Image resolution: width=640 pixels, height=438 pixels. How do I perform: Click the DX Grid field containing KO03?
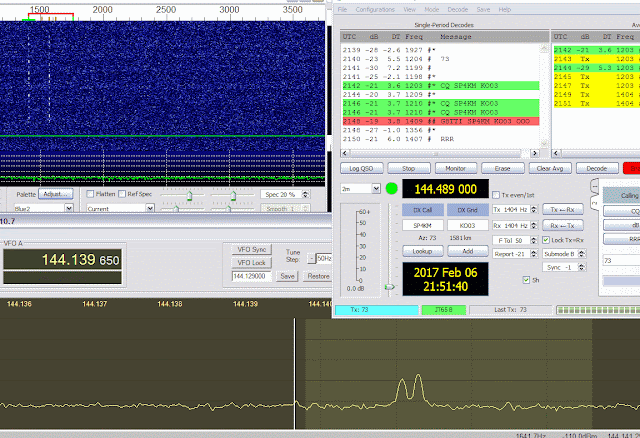pos(468,225)
